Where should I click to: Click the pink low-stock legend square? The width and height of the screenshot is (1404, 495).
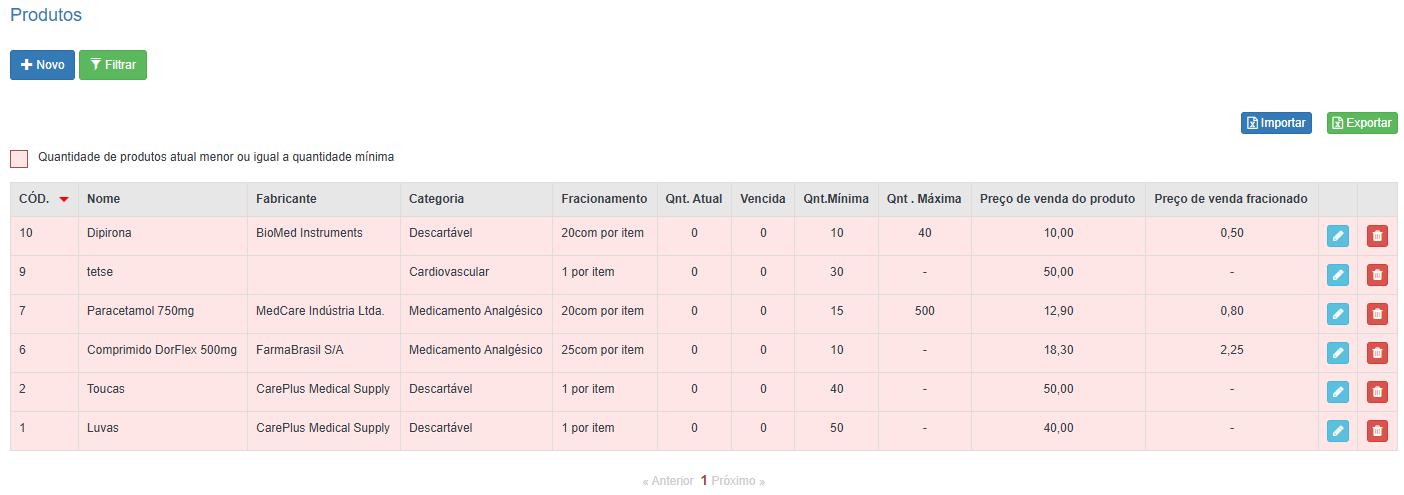[x=19, y=158]
